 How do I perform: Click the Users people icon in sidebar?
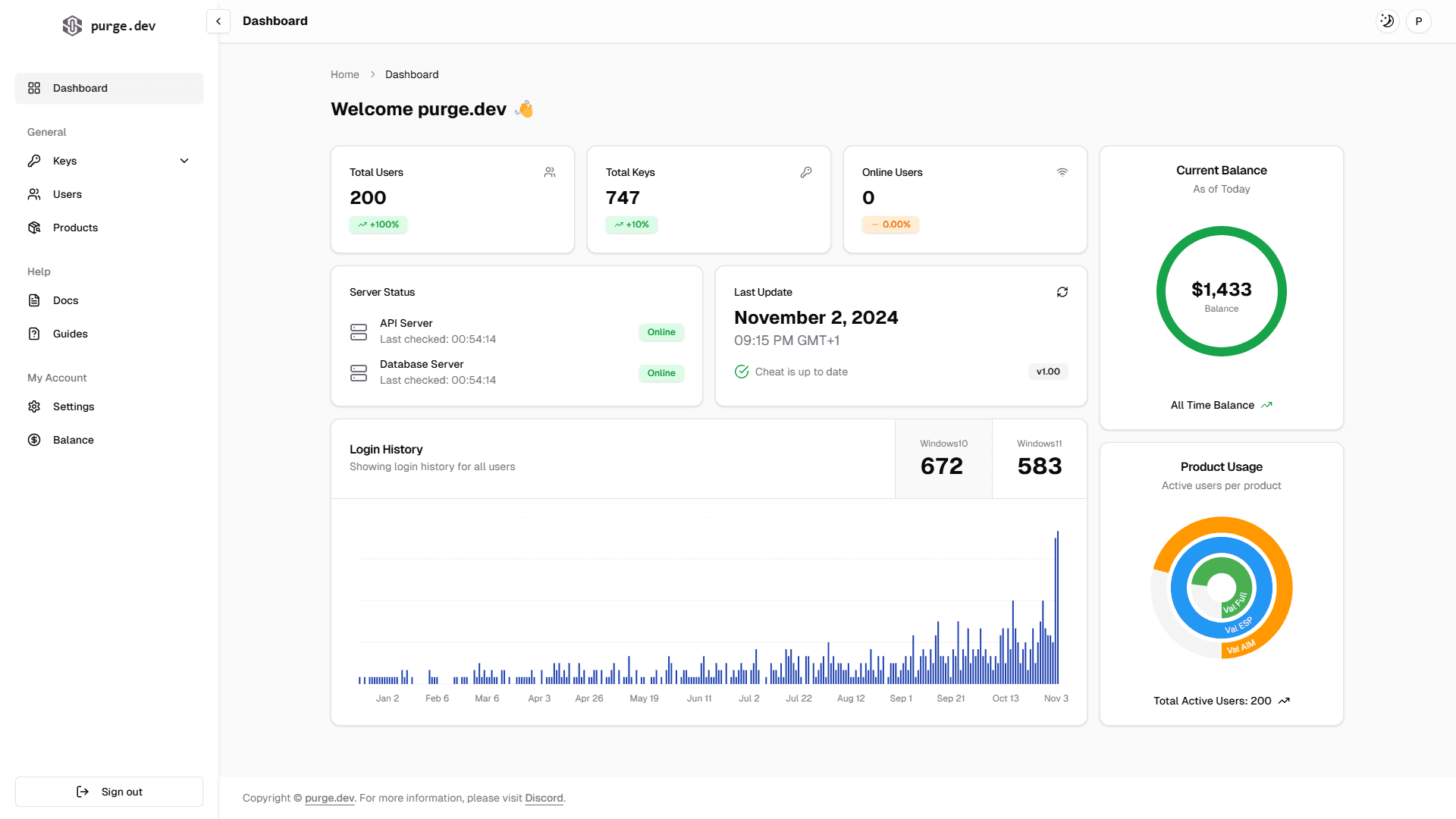click(x=34, y=194)
